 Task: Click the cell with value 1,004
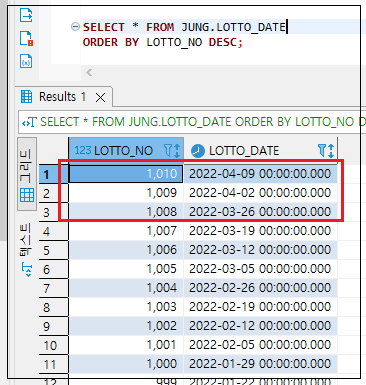tap(126, 288)
